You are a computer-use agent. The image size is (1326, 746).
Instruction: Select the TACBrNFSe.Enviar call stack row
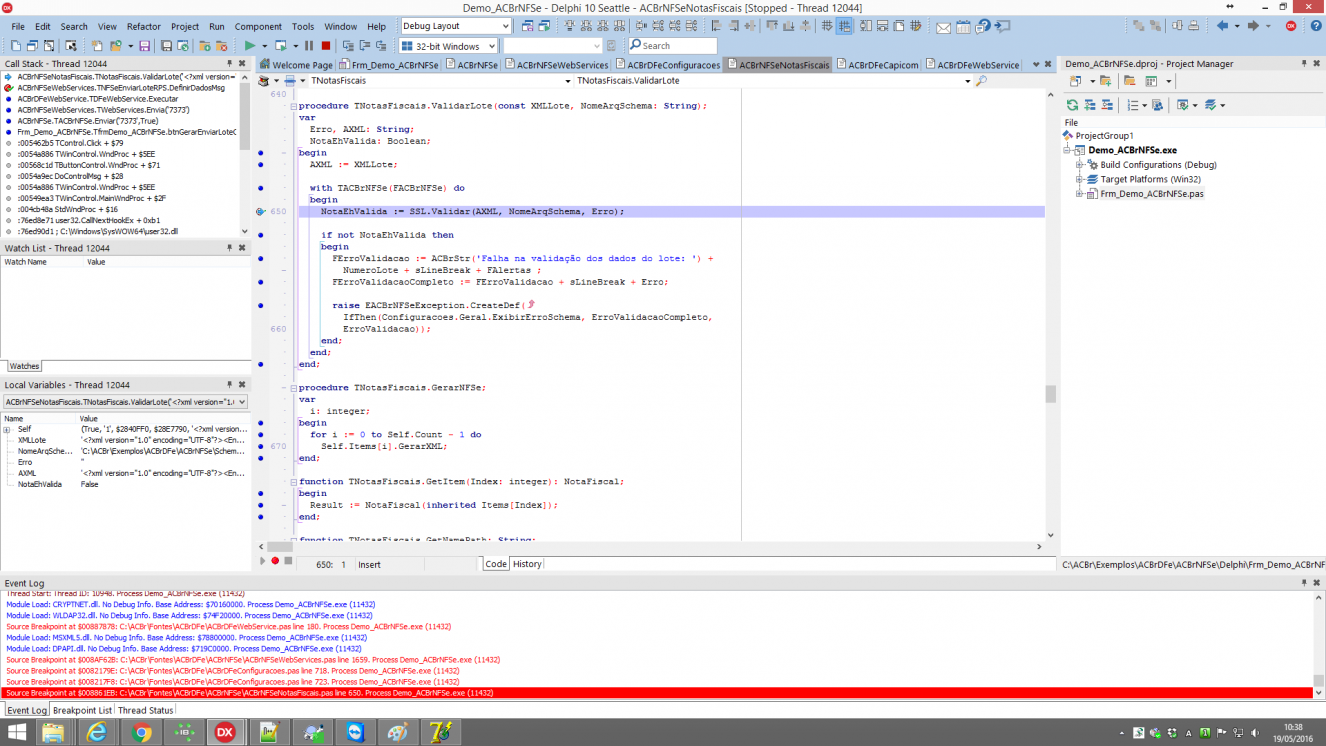pyautogui.click(x=121, y=121)
